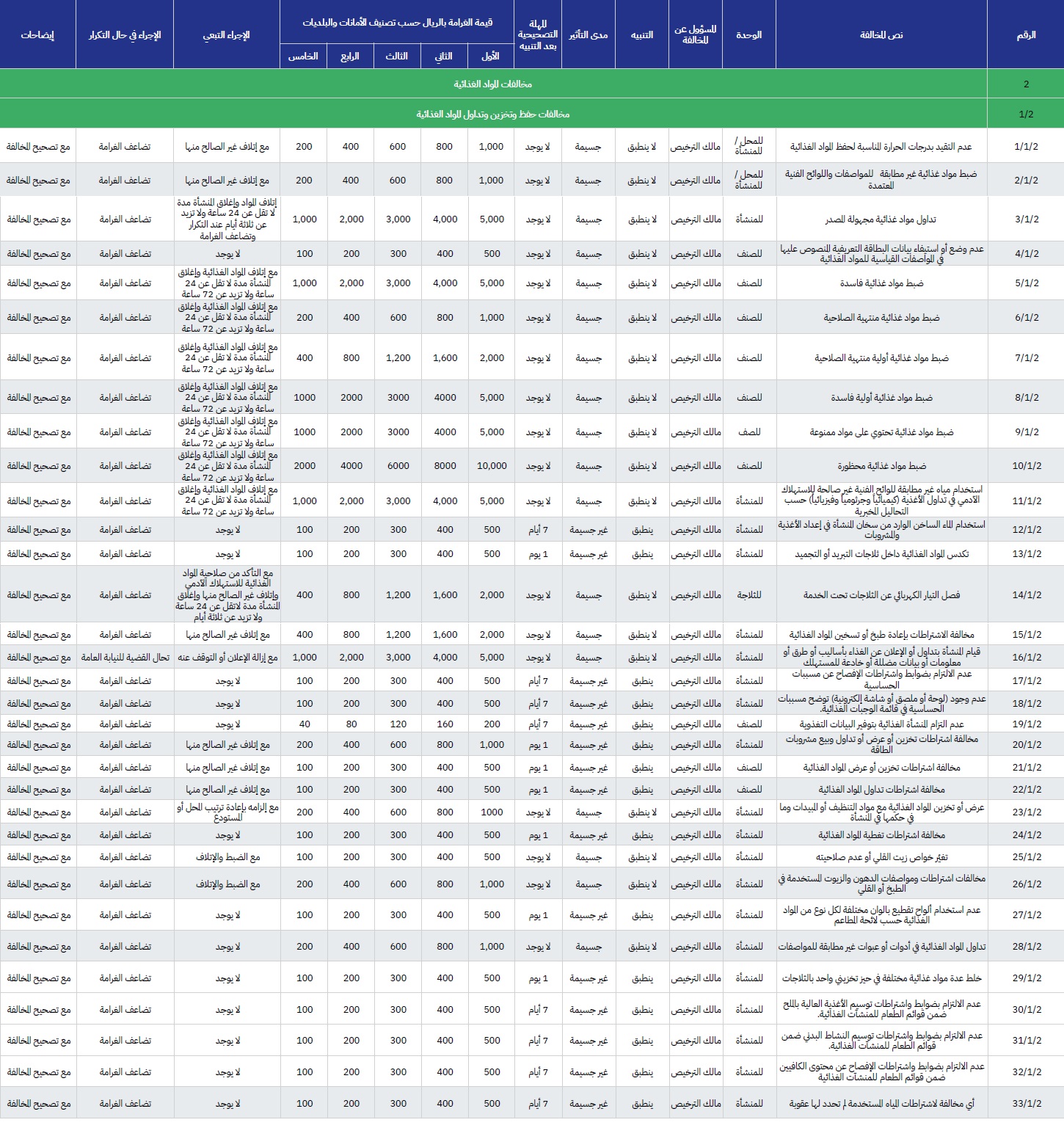Click violation text "ضبط مواد غذائية فاسدة"
The height and width of the screenshot is (1128, 1064).
(x=881, y=283)
